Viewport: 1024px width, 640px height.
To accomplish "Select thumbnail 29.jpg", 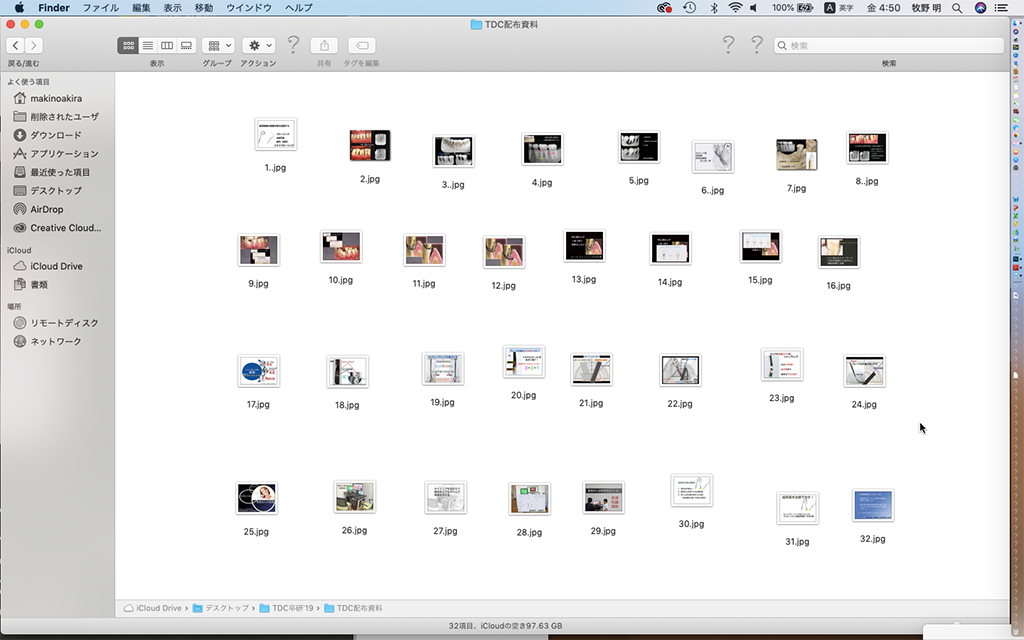I will click(x=603, y=498).
